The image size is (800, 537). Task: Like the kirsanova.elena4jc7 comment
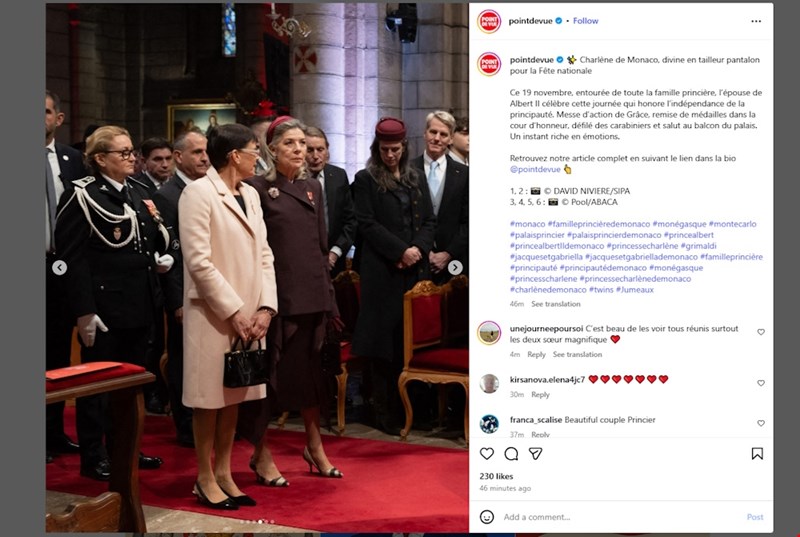(x=761, y=383)
